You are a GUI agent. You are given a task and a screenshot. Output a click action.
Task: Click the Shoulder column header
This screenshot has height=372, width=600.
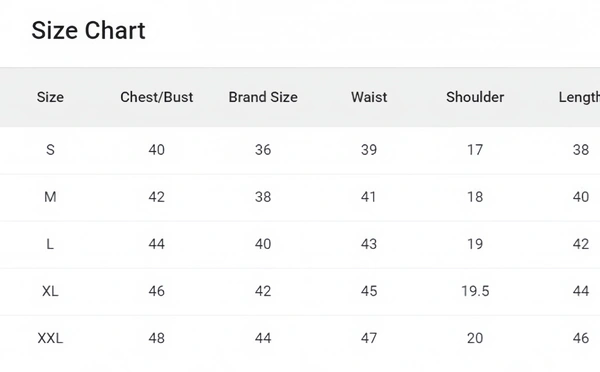click(475, 97)
